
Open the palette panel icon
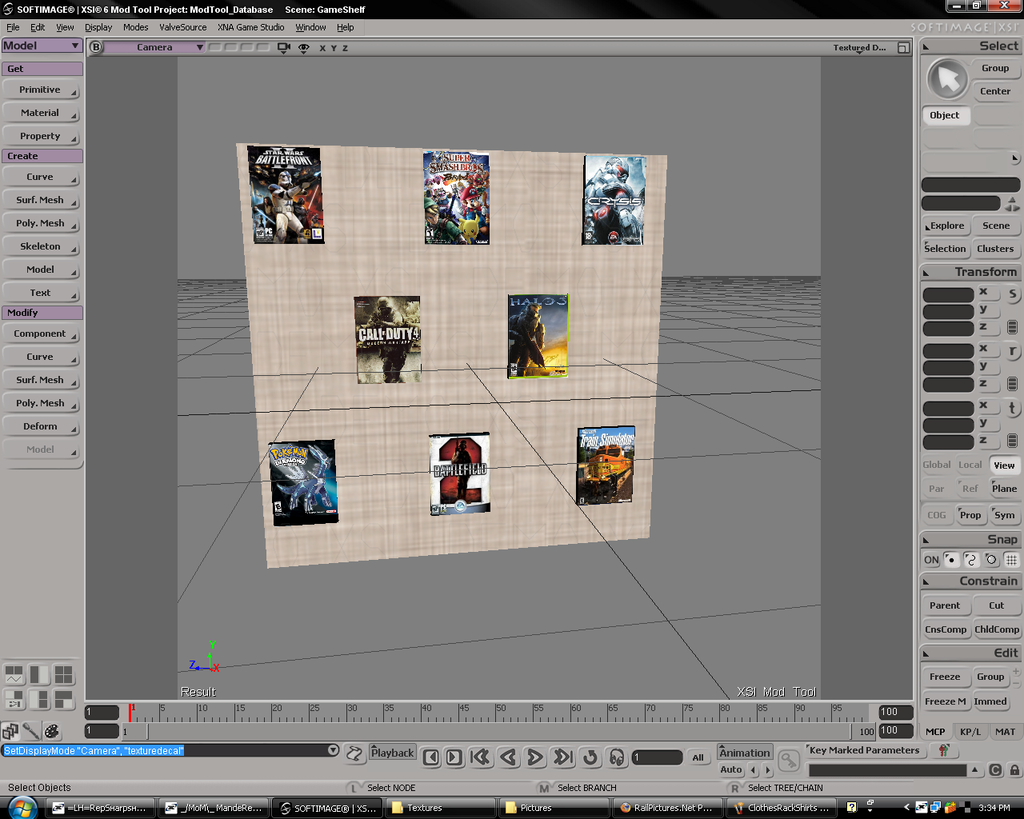[x=52, y=731]
